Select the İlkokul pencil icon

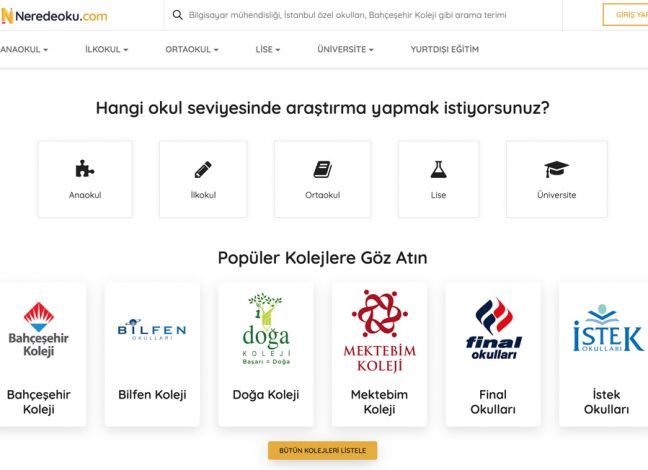203,169
